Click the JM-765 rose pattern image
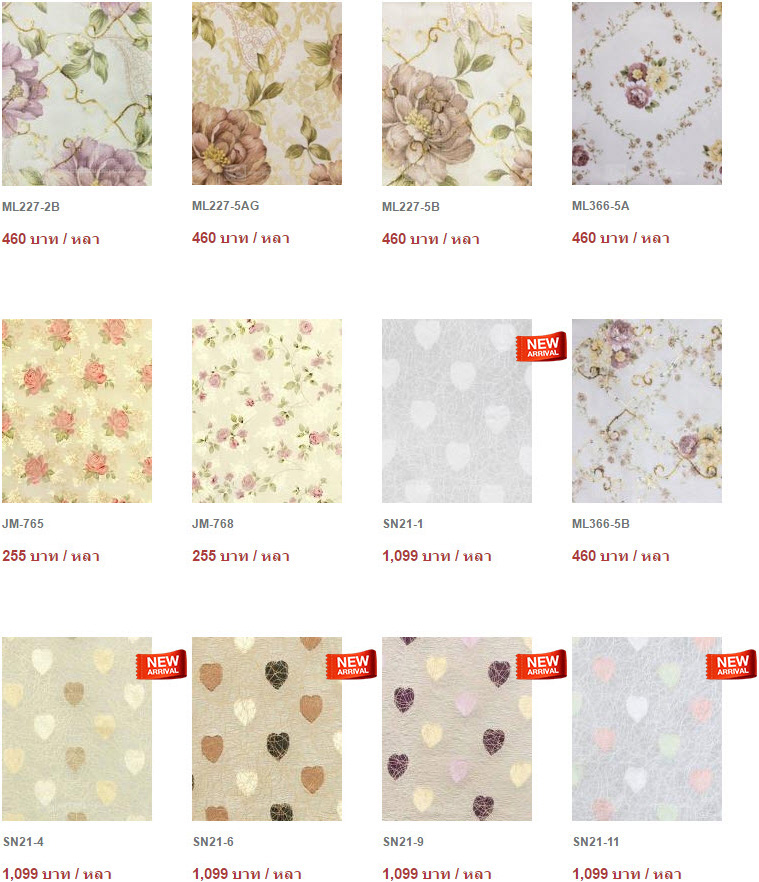 coord(77,411)
